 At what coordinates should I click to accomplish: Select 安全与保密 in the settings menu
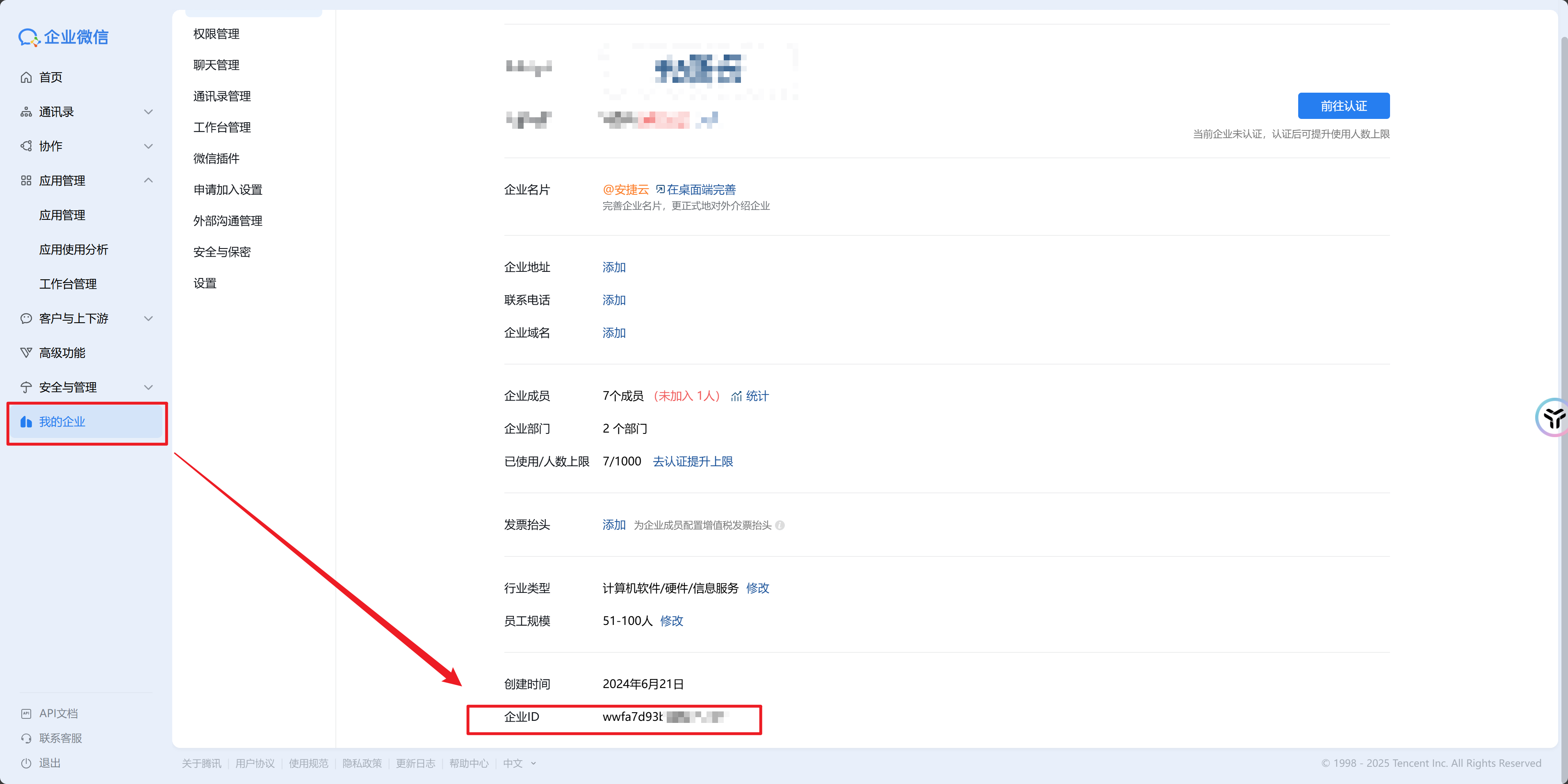(221, 252)
